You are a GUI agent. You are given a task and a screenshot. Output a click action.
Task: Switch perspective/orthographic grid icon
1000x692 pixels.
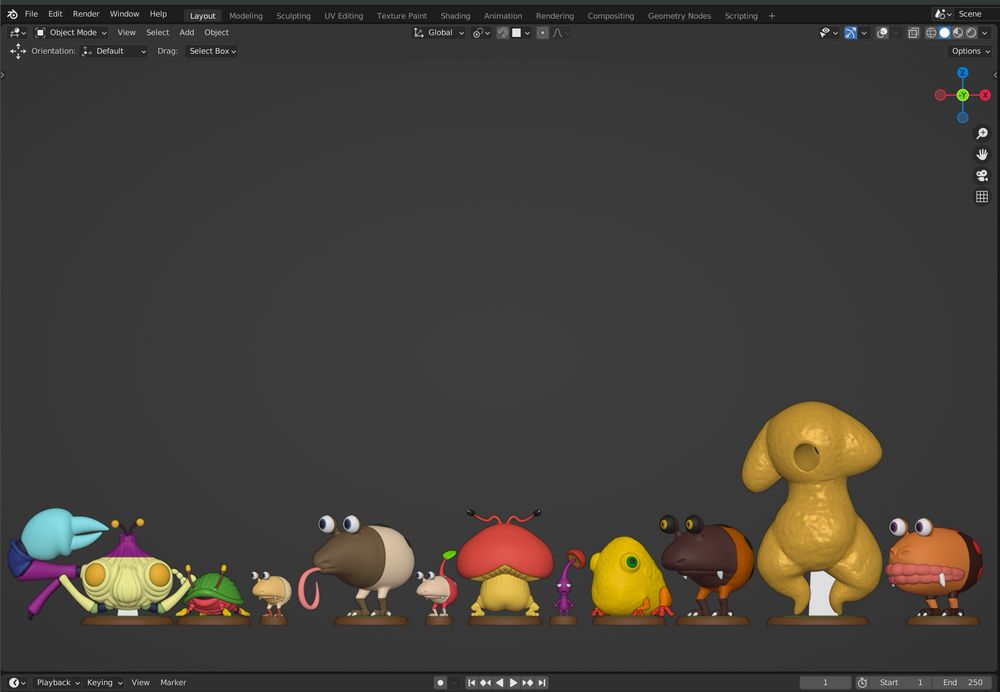pyautogui.click(x=982, y=196)
